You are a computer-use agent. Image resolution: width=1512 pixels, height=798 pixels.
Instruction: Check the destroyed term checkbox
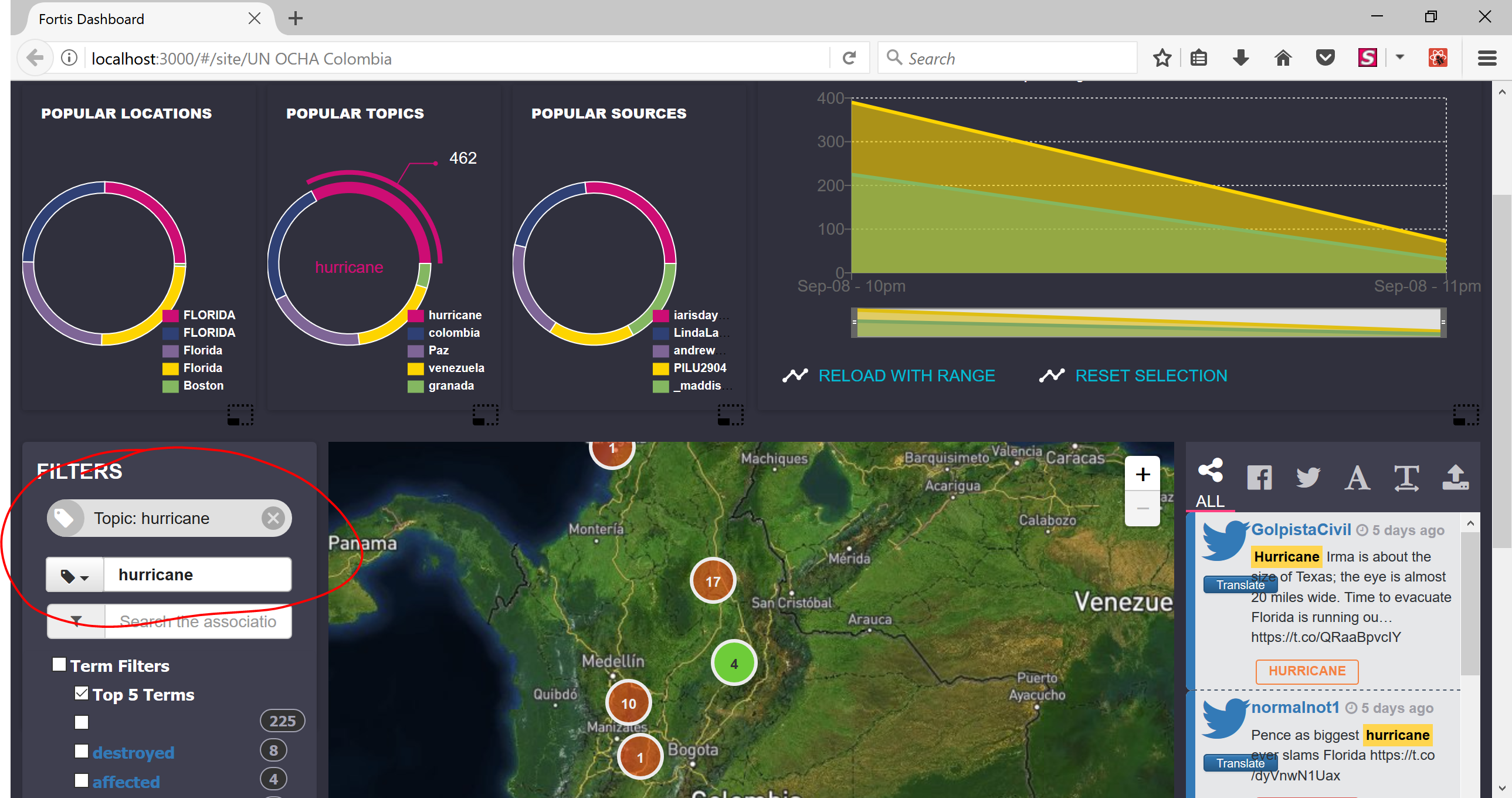pyautogui.click(x=82, y=751)
